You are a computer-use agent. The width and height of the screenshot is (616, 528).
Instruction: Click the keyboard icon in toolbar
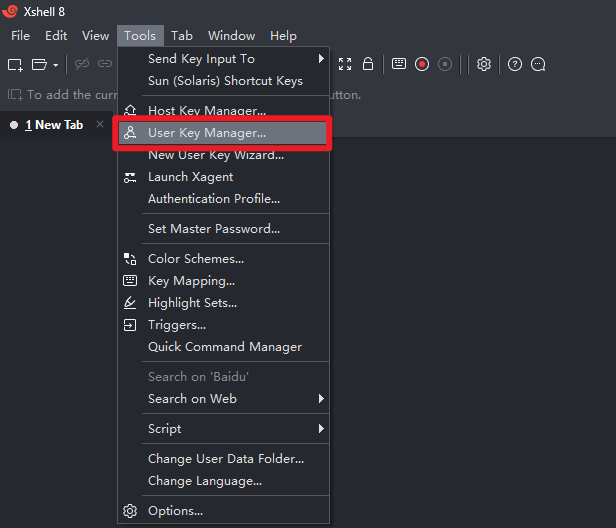point(399,64)
